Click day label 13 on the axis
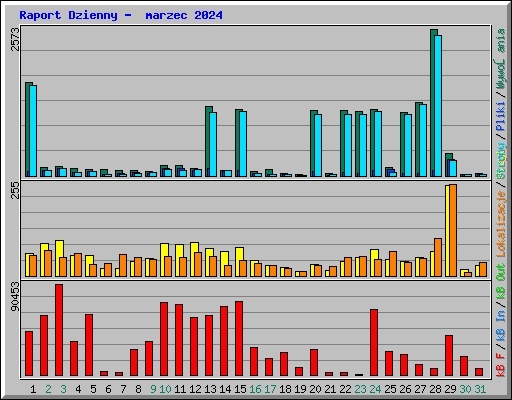512x400 pixels. click(x=210, y=389)
